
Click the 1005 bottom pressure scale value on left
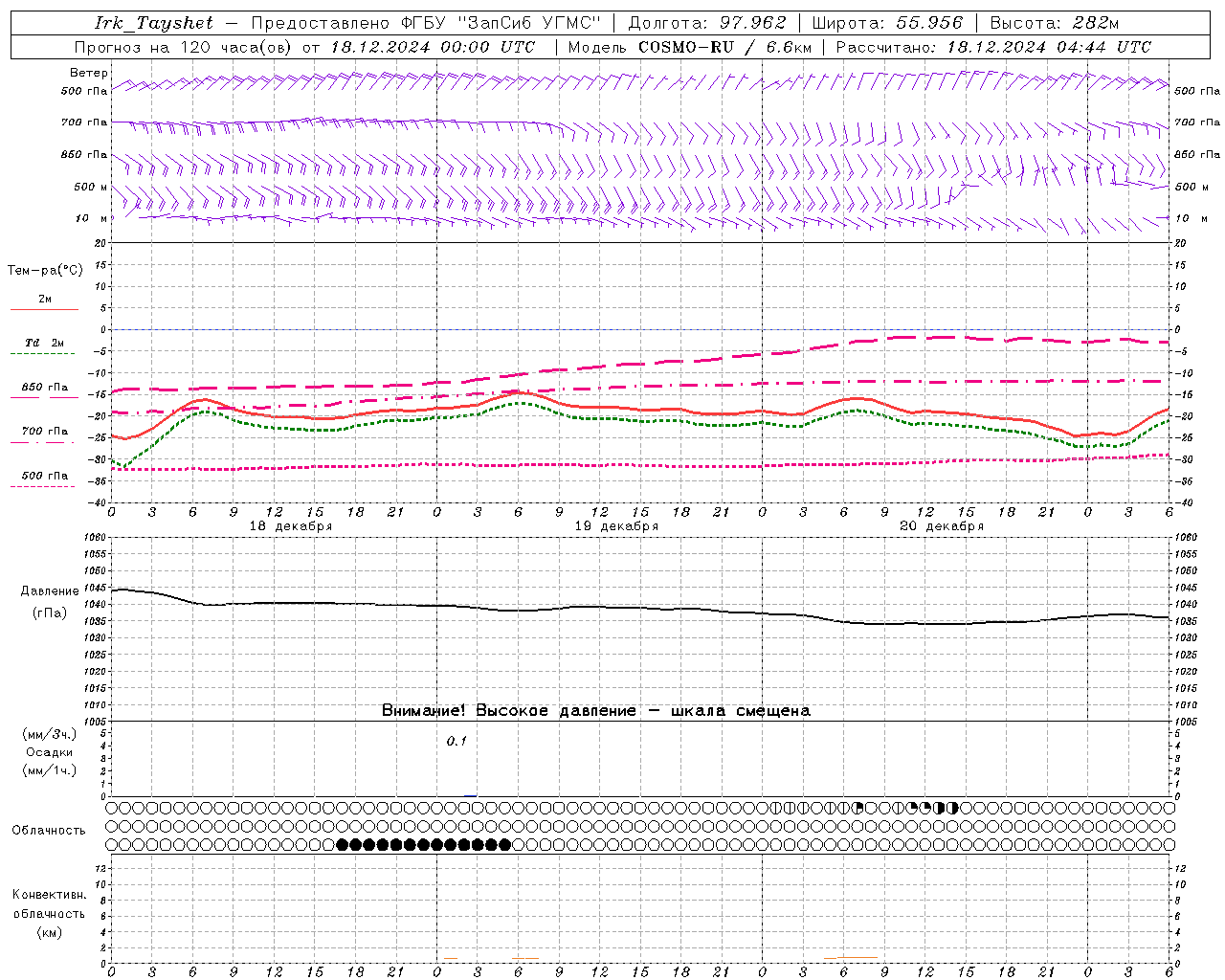[x=95, y=722]
